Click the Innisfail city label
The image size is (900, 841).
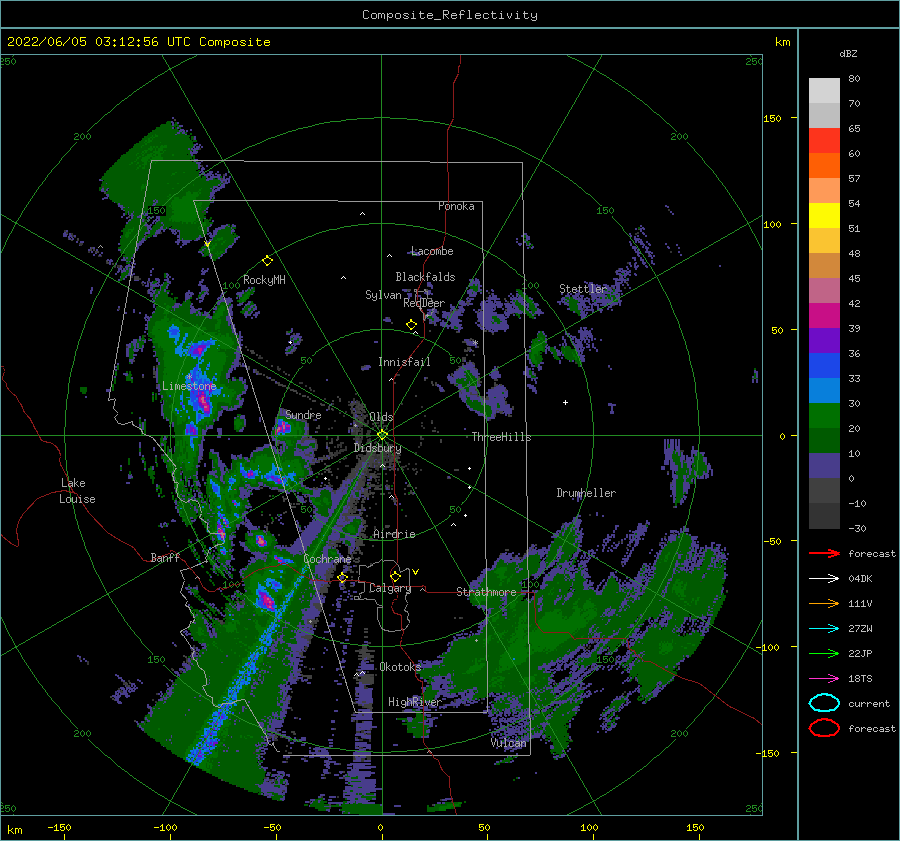coord(404,362)
